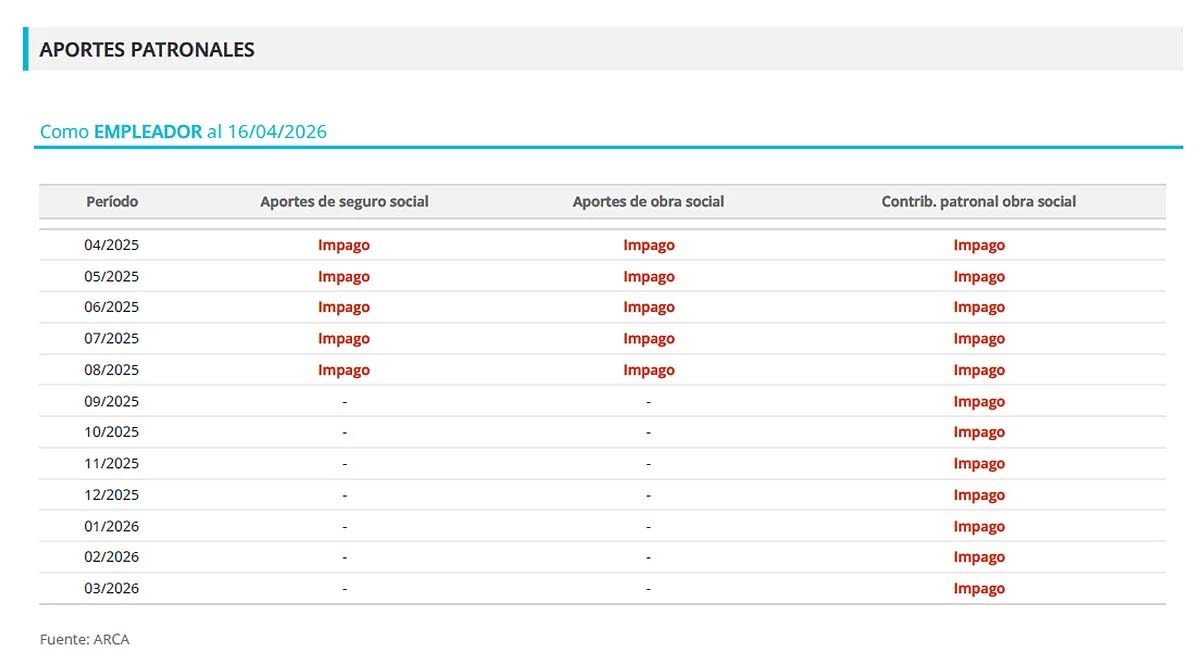The image size is (1200, 665).
Task: Select the 07/2025 period cell
Action: [x=112, y=339]
